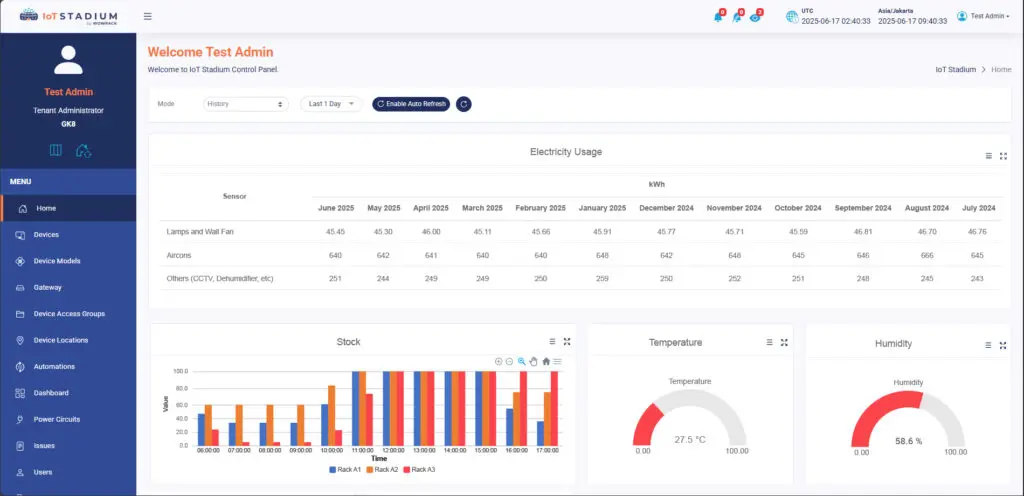Hide the Rack A3 legend series
Screen dimensions: 1024x496
coord(423,469)
